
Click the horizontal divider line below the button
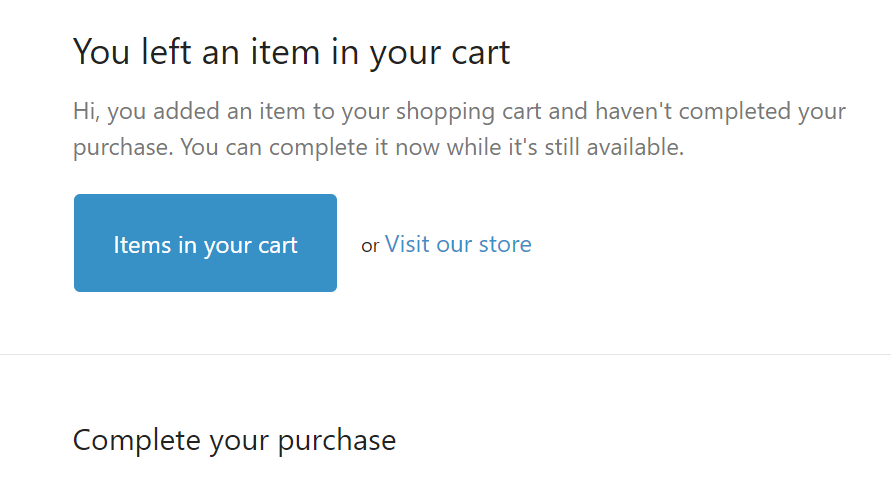coord(445,354)
